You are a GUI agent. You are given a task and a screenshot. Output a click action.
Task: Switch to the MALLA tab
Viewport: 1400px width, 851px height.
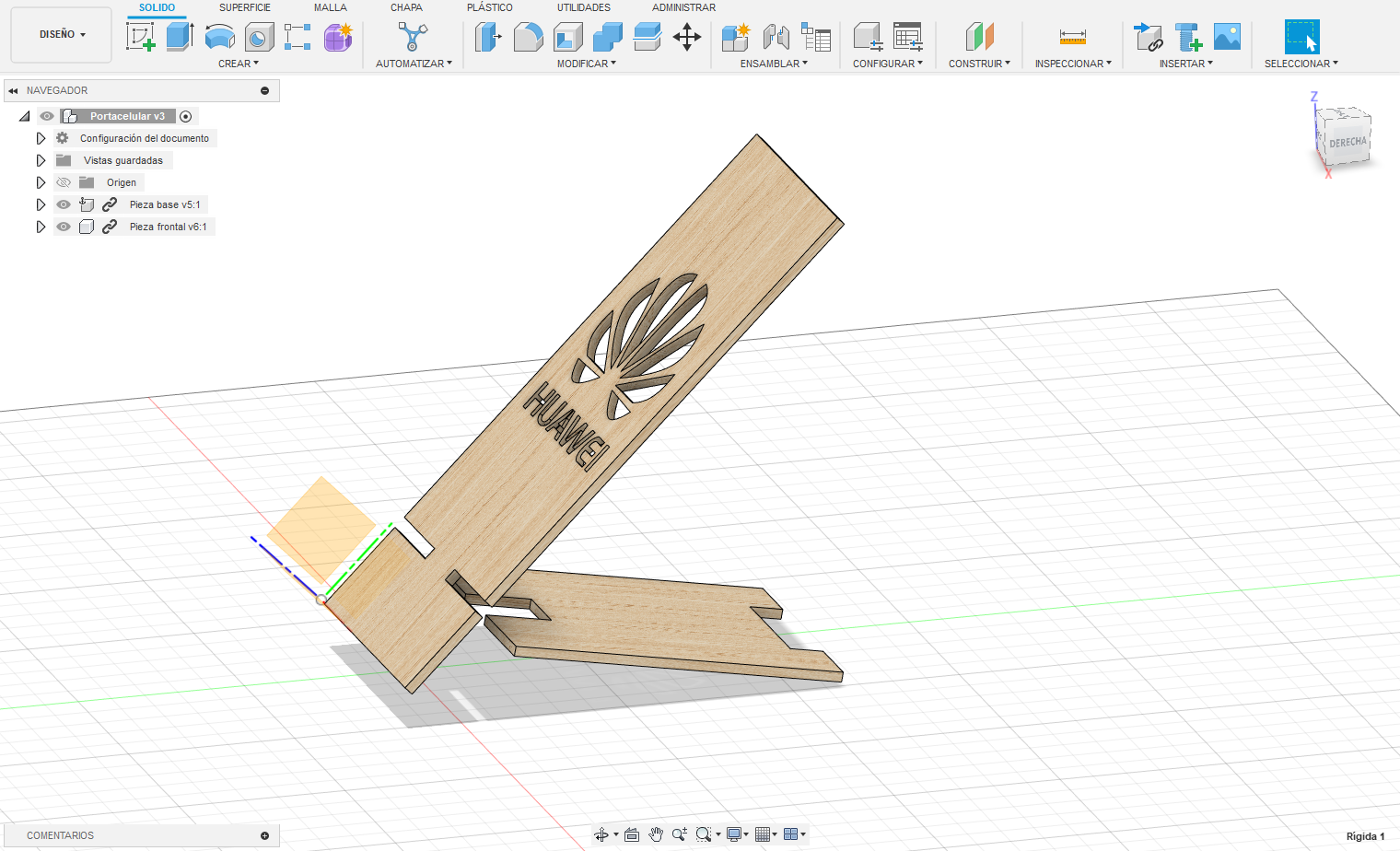[x=331, y=7]
